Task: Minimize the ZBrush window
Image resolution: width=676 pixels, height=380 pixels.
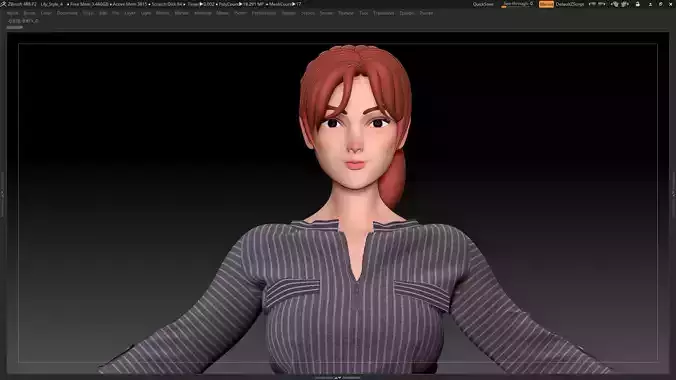Action: 650,4
